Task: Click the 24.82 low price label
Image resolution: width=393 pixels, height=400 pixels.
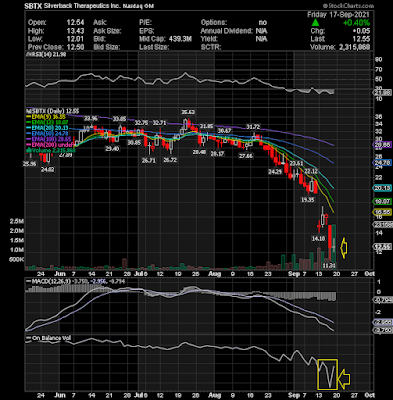Action: tap(48, 169)
